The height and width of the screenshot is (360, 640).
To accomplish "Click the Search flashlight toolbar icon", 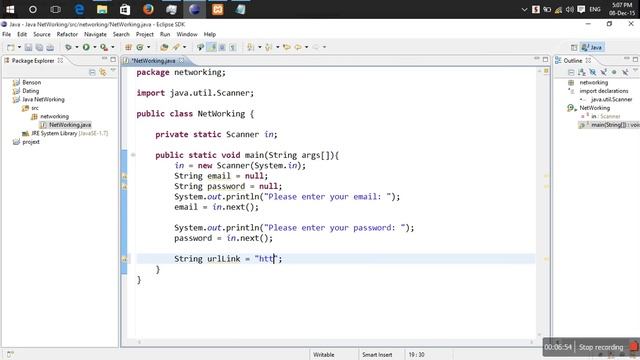I will point(176,47).
